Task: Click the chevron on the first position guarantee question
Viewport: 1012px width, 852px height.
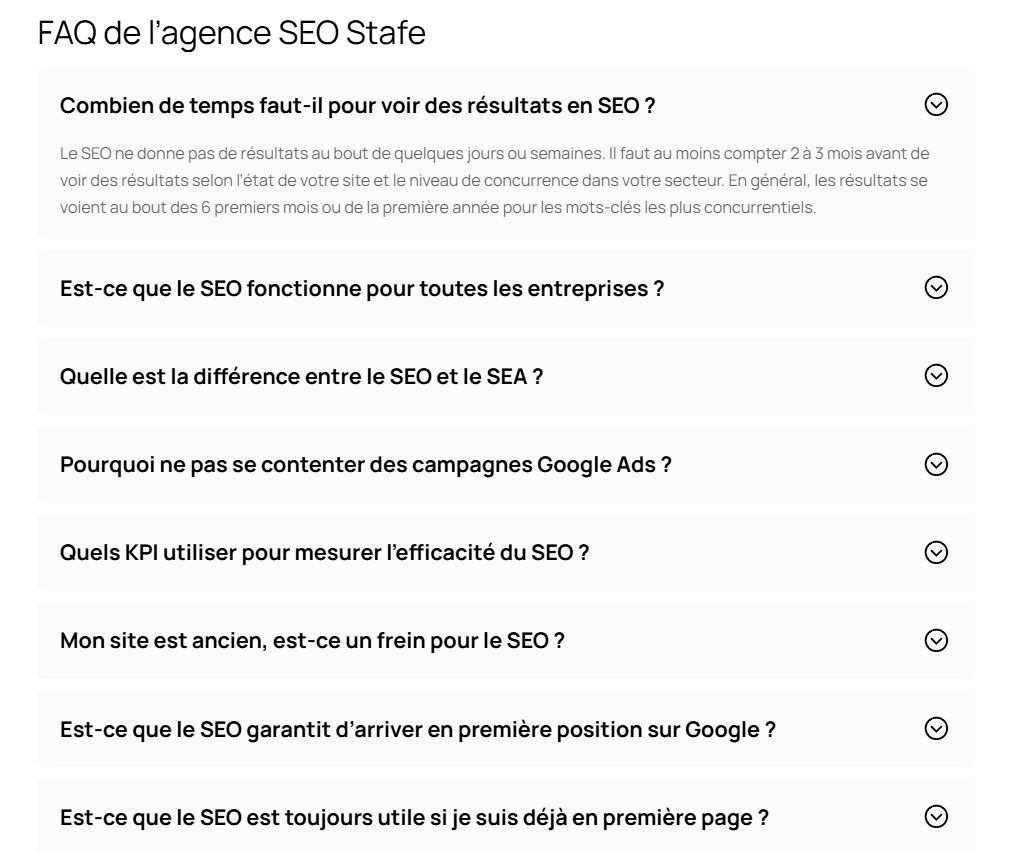Action: [936, 729]
